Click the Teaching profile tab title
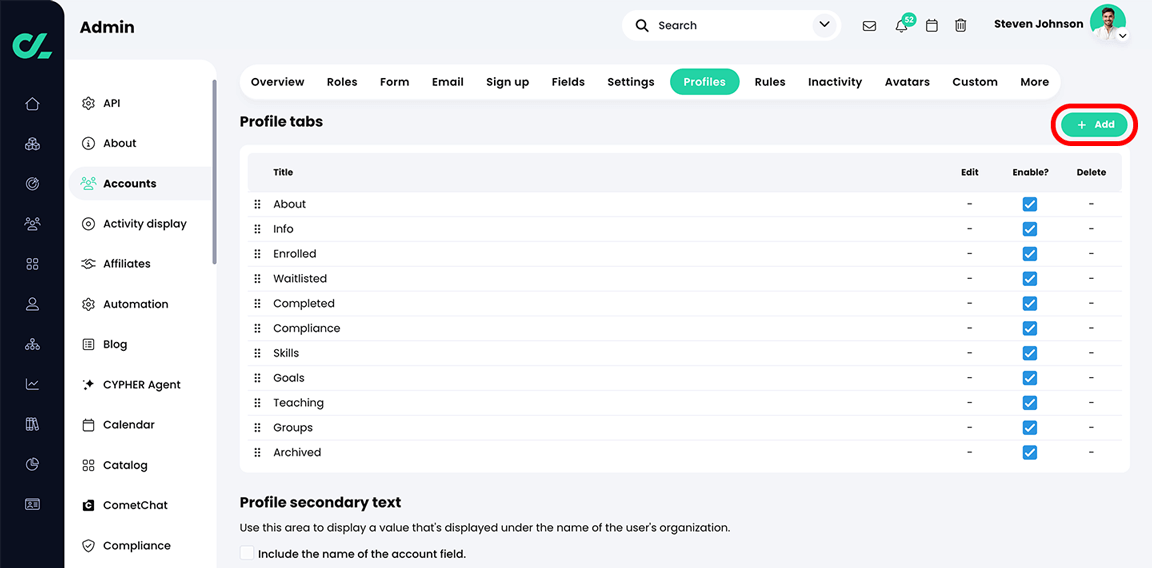The height and width of the screenshot is (568, 1152). pos(298,403)
